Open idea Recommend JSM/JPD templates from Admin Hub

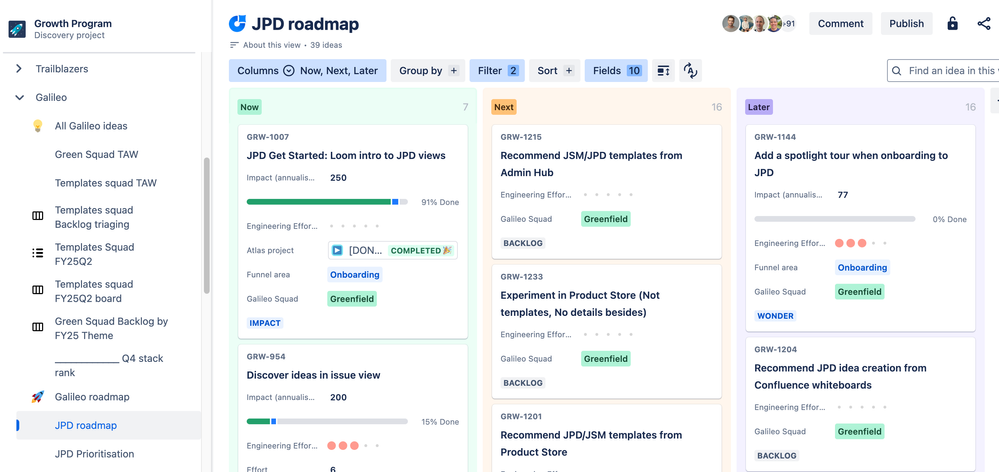[591, 164]
